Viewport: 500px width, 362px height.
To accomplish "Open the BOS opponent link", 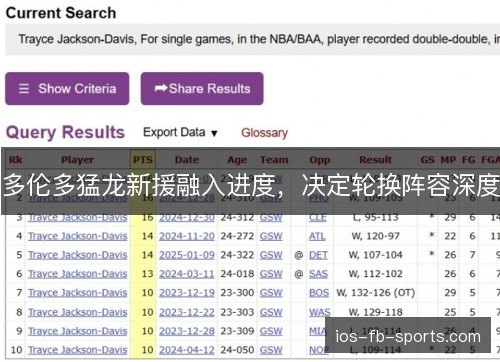I will pyautogui.click(x=319, y=293).
